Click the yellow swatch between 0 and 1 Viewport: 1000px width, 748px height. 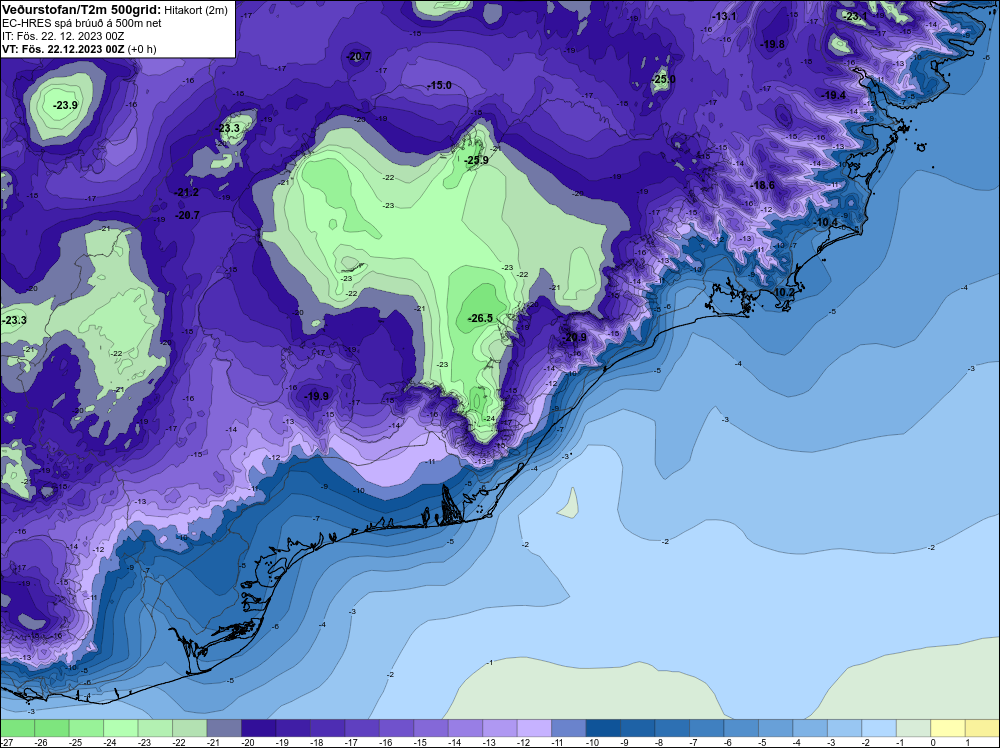pyautogui.click(x=948, y=728)
